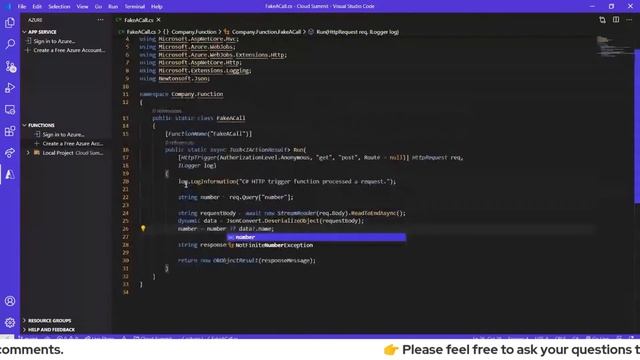Screen dimensions: 640x360
Task: Open the Accounts menu icon
Action: [10, 301]
